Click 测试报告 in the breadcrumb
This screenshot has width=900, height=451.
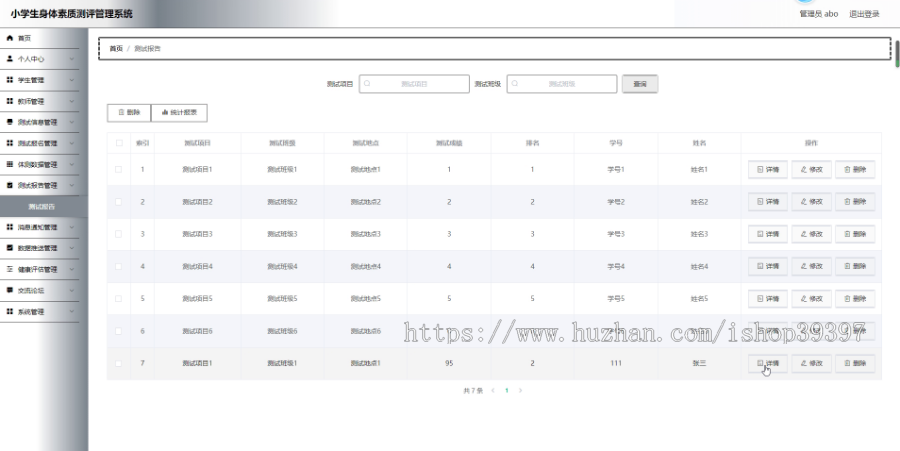pyautogui.click(x=148, y=49)
